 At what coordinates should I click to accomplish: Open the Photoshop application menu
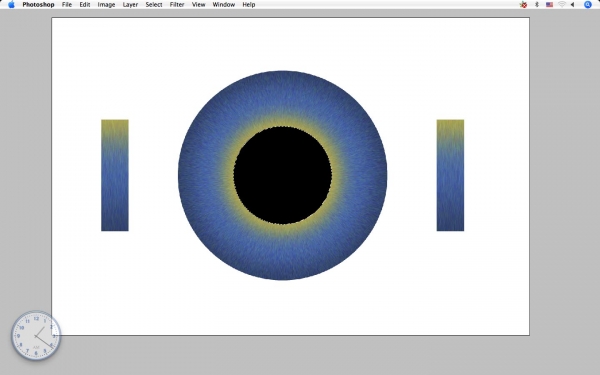(38, 5)
